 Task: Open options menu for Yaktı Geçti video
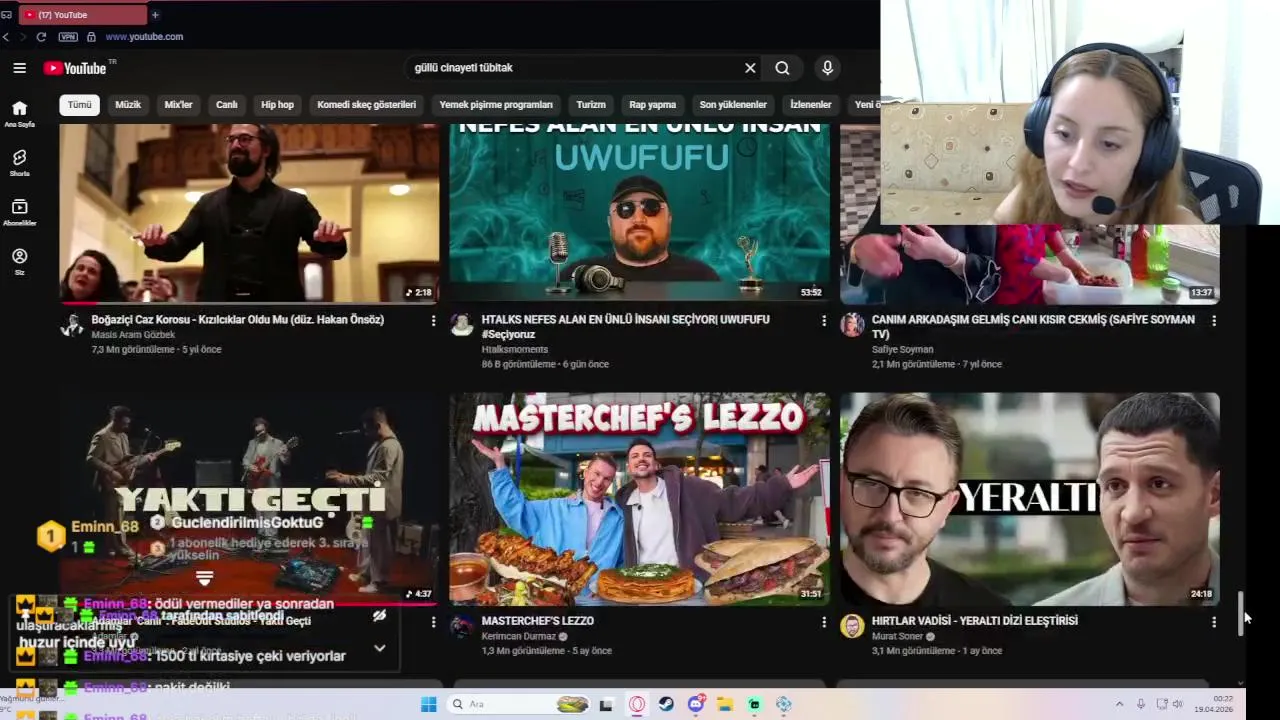click(x=433, y=622)
